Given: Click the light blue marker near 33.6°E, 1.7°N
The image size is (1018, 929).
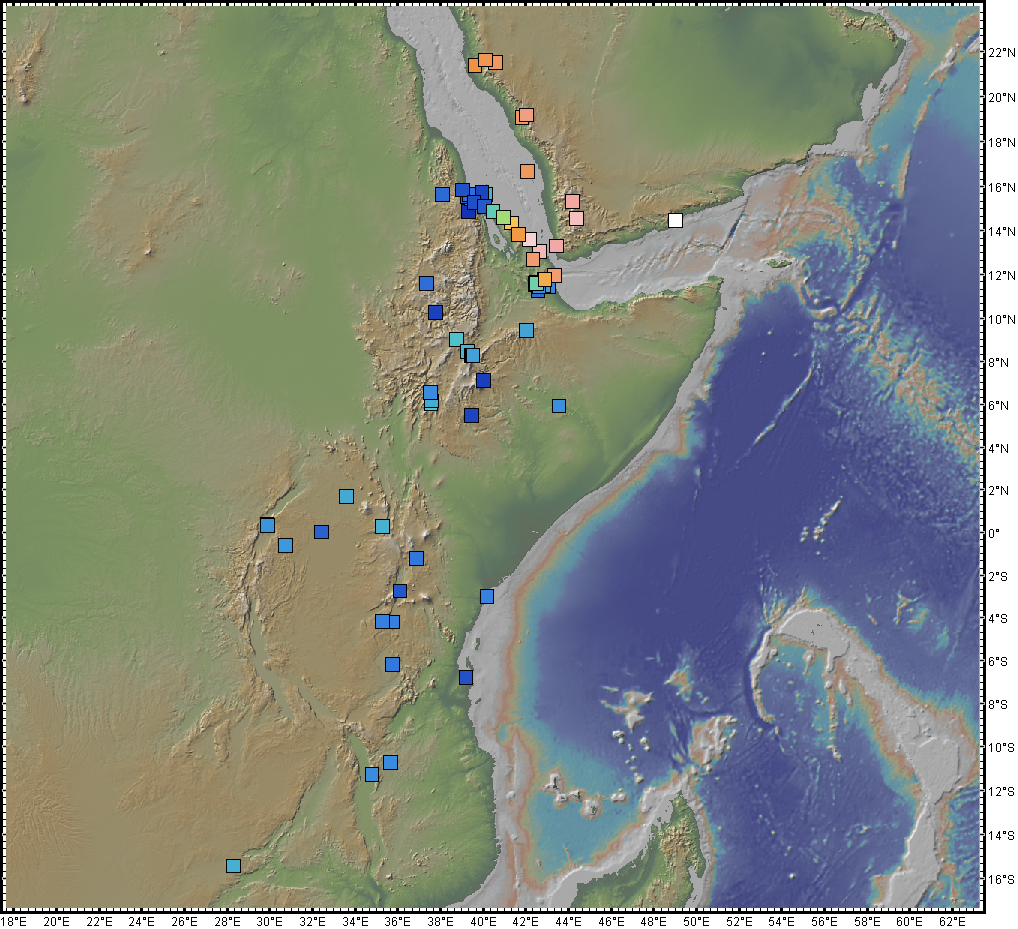Looking at the screenshot, I should pyautogui.click(x=347, y=496).
